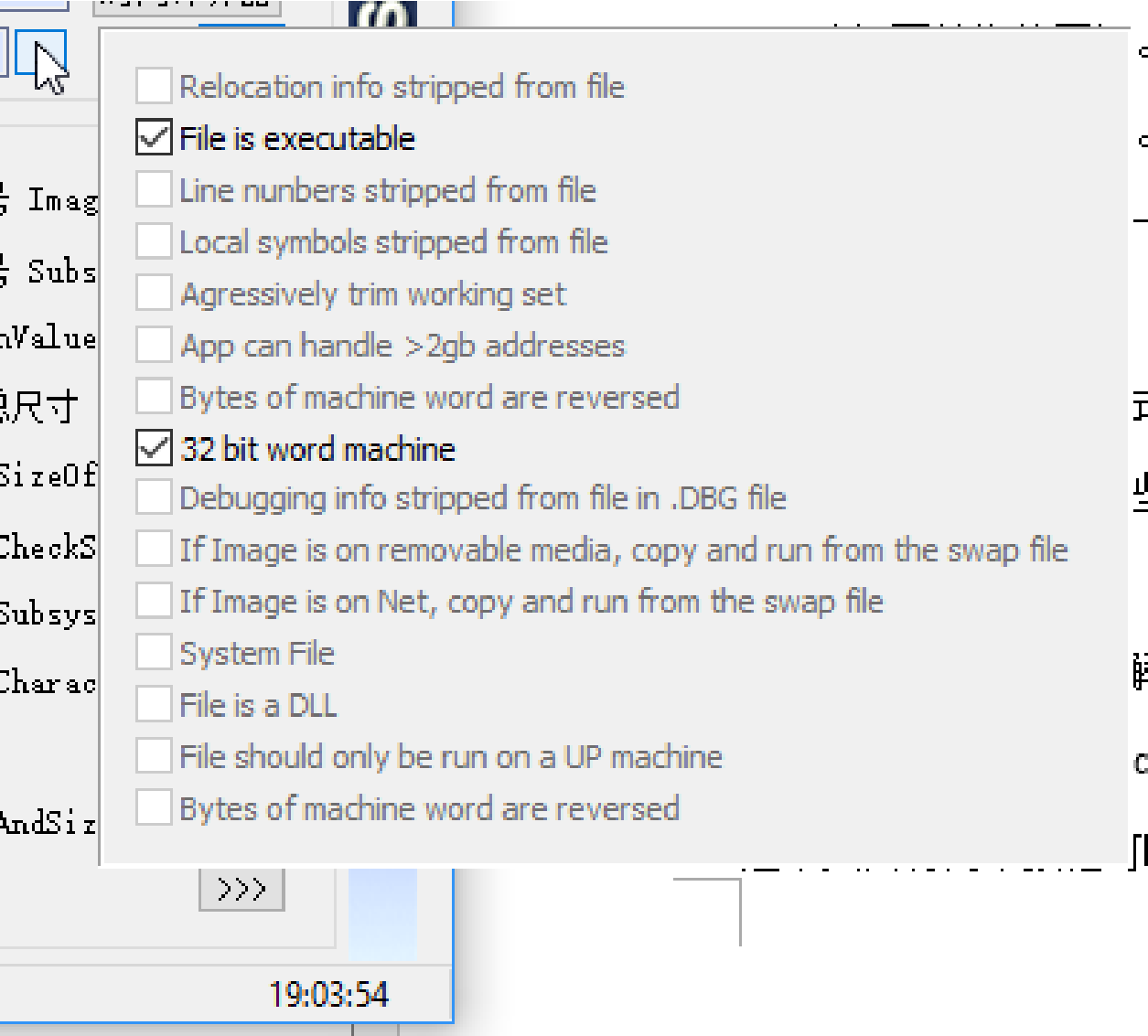This screenshot has width=1148, height=1036.
Task: Check first Bytes of machine word reversed
Action: (154, 397)
